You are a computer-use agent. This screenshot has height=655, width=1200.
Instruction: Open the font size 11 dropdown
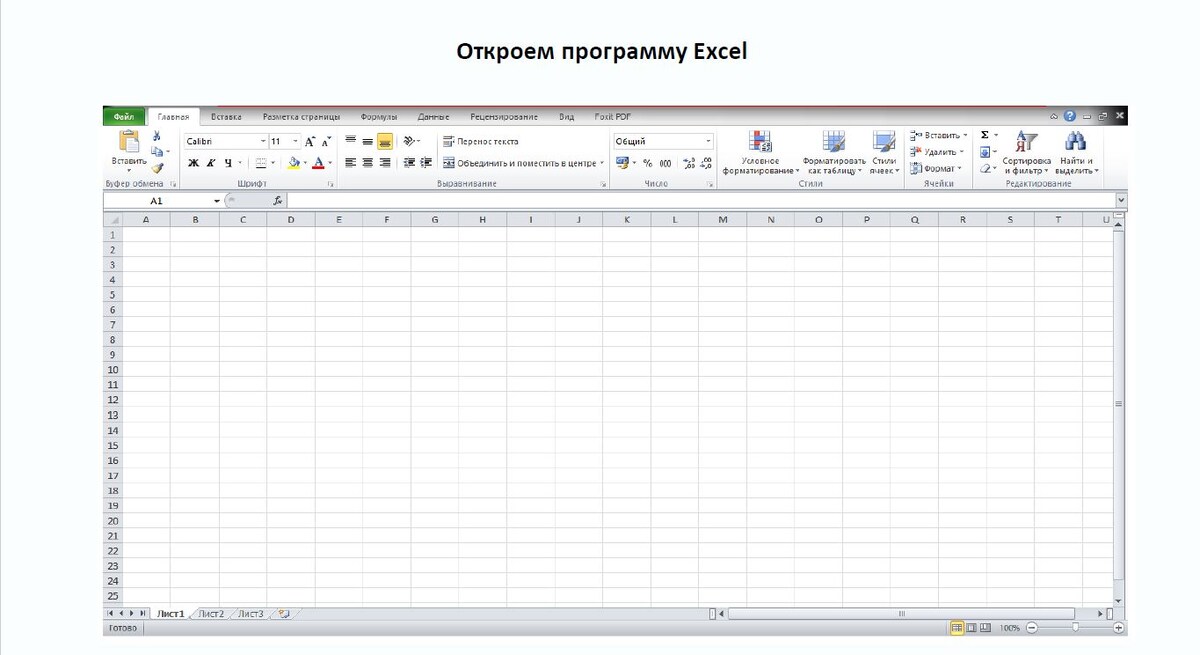295,142
